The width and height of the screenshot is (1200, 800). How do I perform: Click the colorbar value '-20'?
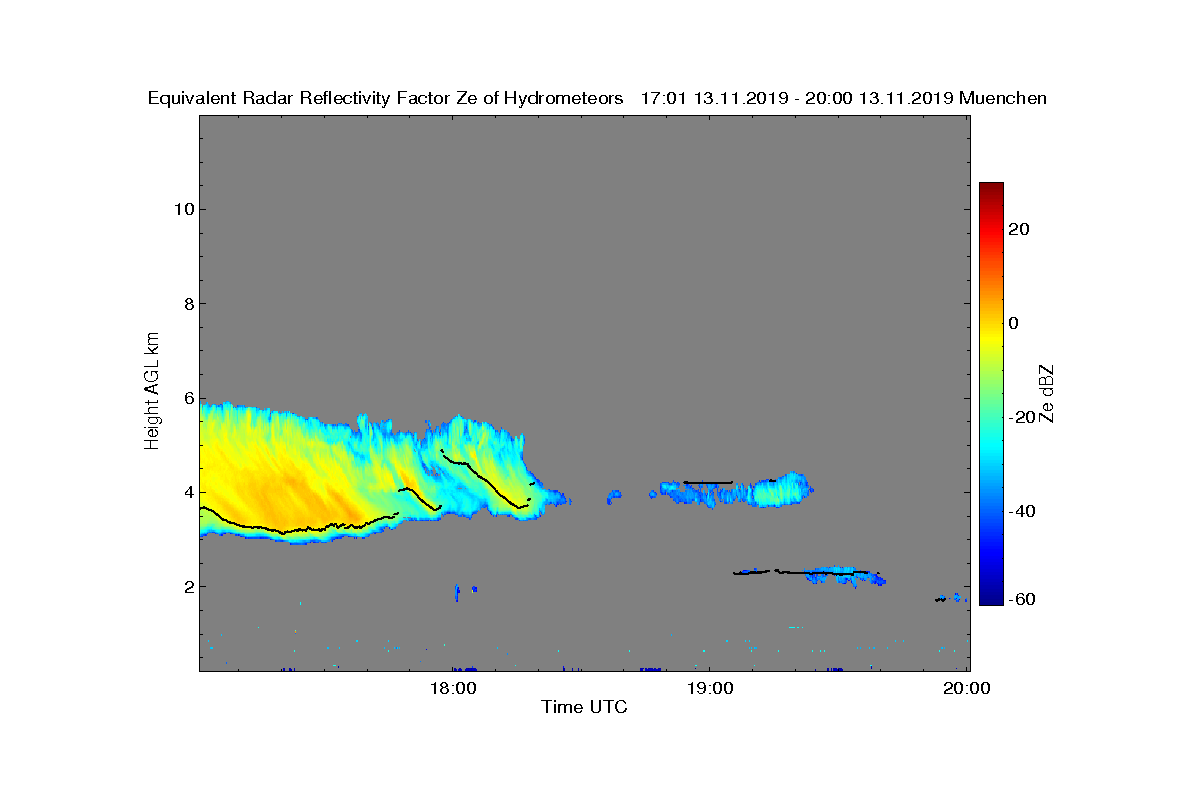[x=1023, y=418]
